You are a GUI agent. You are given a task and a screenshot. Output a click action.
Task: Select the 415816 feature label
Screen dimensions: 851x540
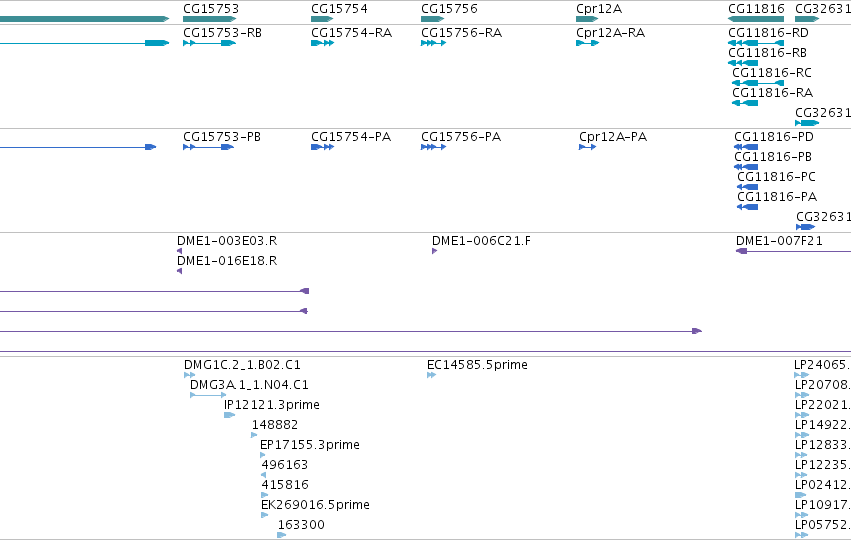click(x=285, y=485)
